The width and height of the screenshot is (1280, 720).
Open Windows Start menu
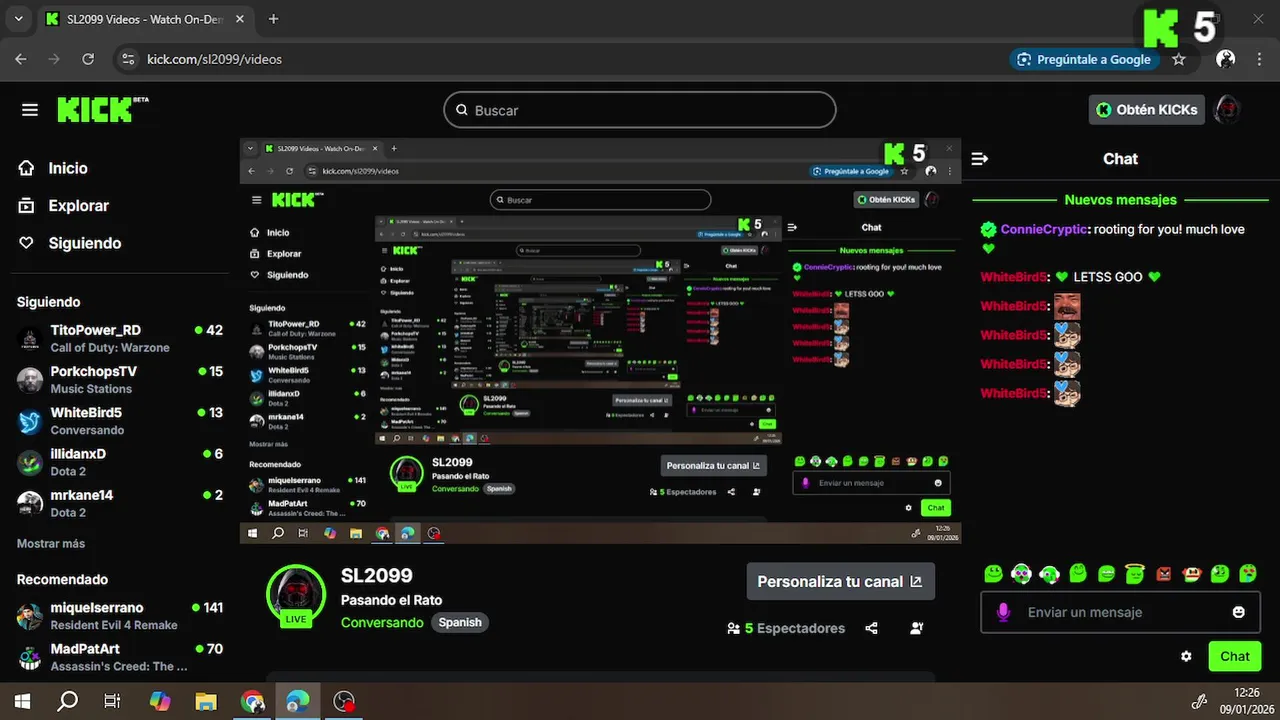[x=21, y=701]
